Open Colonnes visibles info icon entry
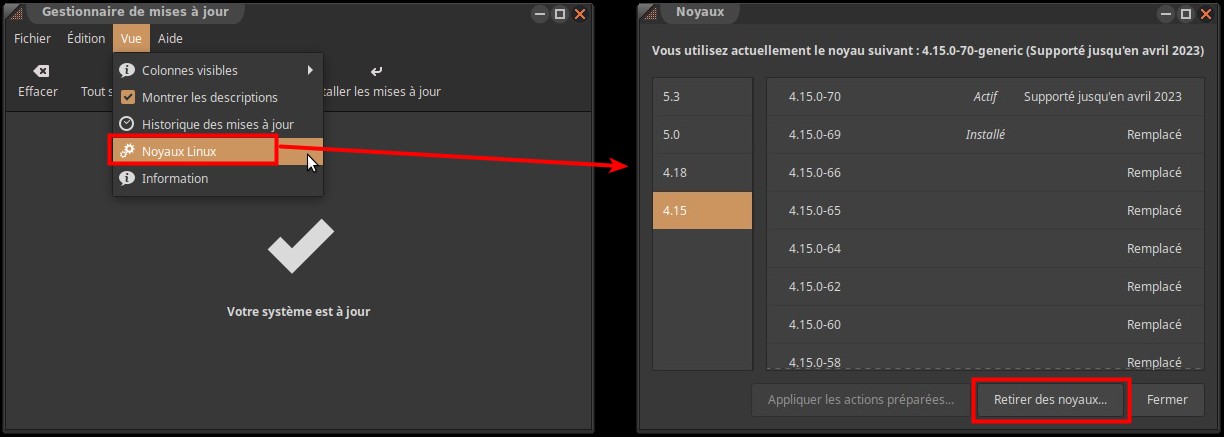This screenshot has width=1224, height=437. pos(127,71)
